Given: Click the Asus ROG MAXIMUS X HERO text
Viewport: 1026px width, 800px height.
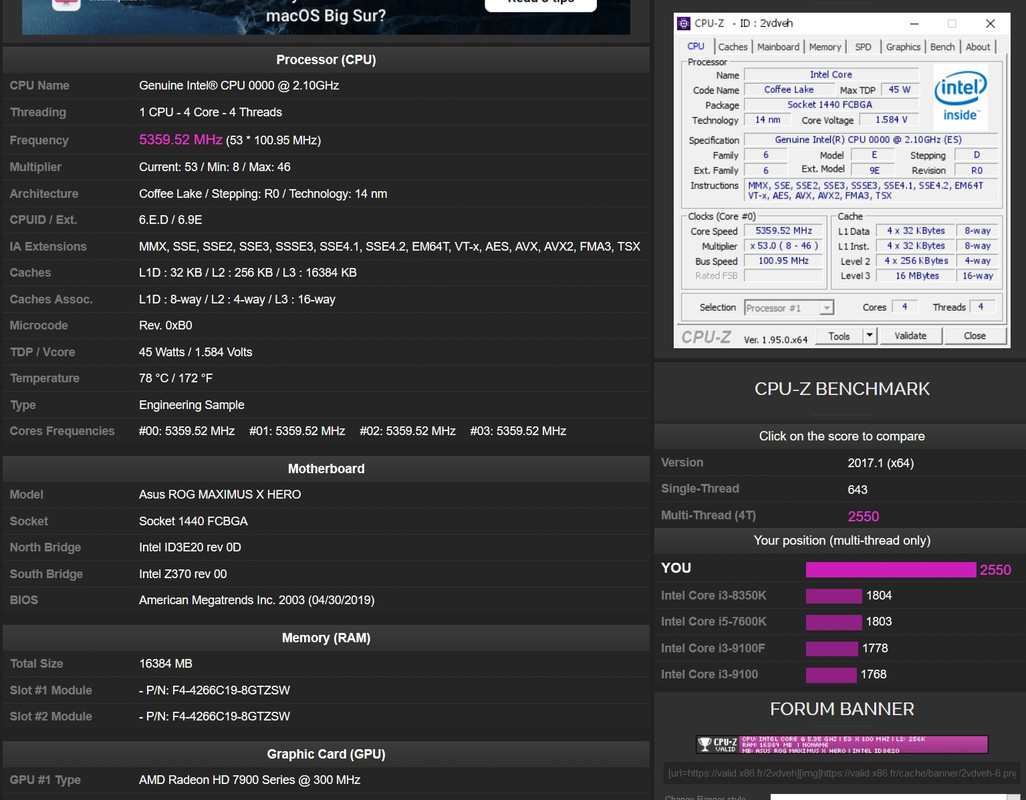Looking at the screenshot, I should pyautogui.click(x=220, y=495).
